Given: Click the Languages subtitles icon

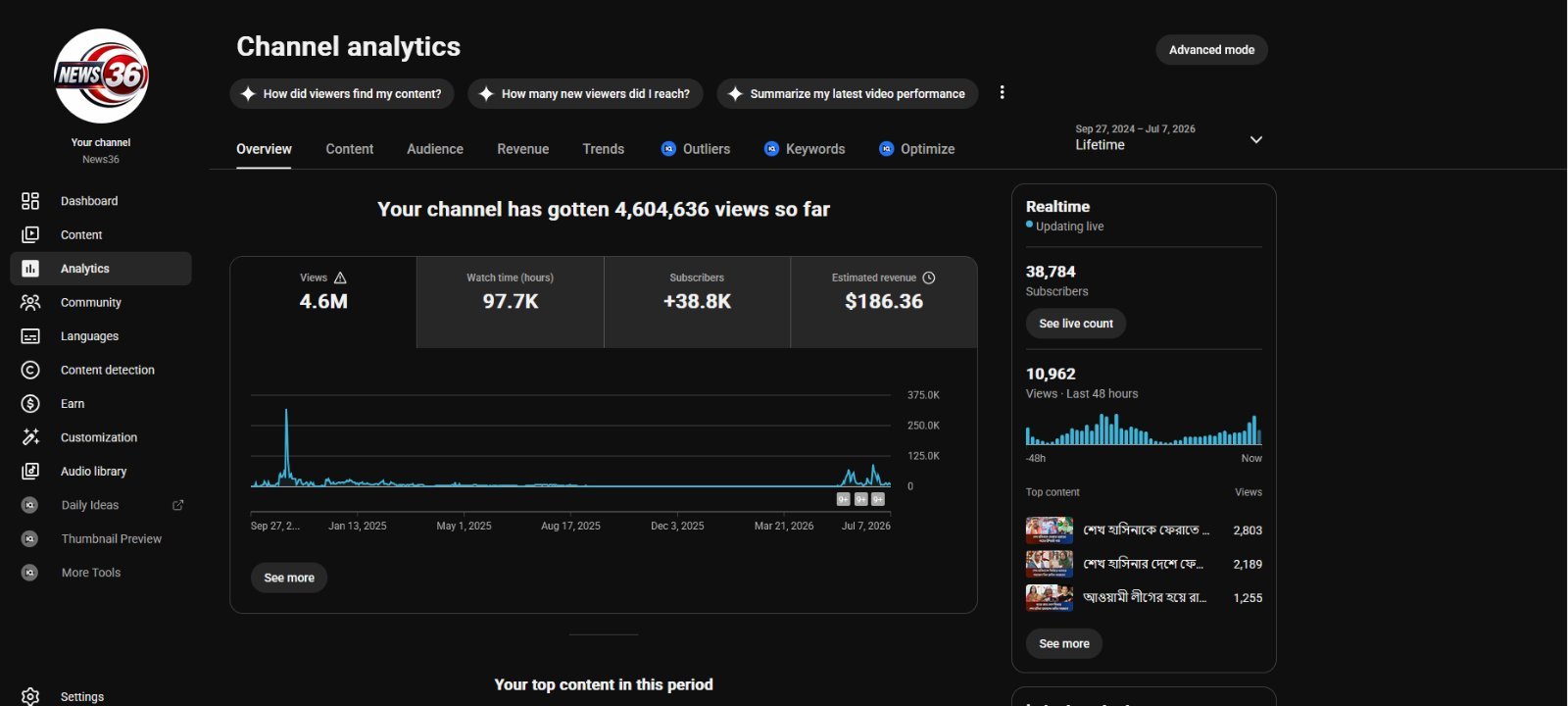Looking at the screenshot, I should (x=30, y=336).
